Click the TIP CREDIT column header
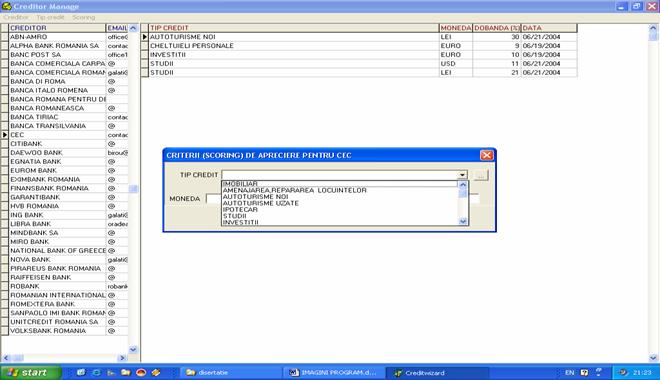660x380 pixels. point(294,28)
